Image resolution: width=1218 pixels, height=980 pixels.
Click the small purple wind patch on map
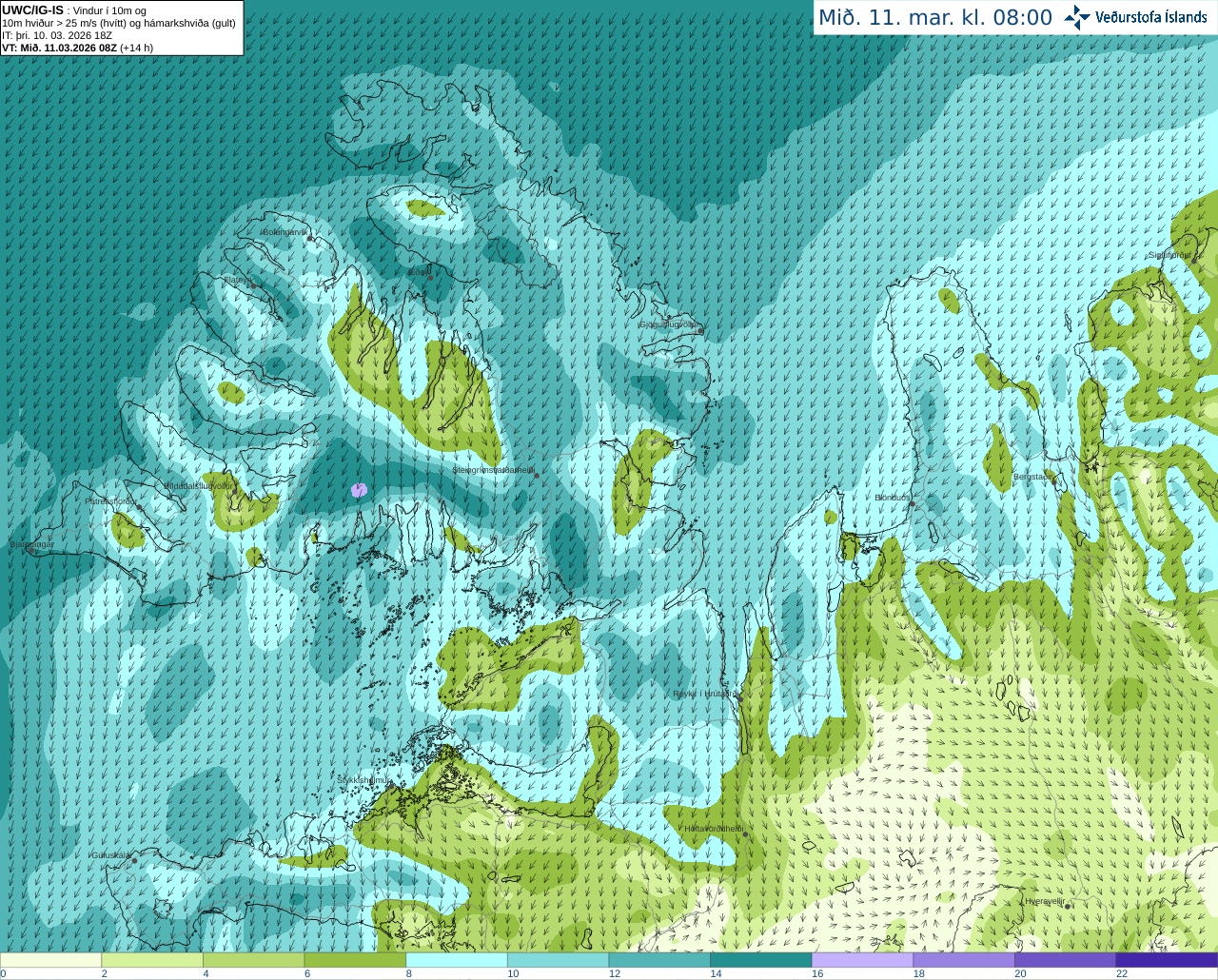point(359,490)
